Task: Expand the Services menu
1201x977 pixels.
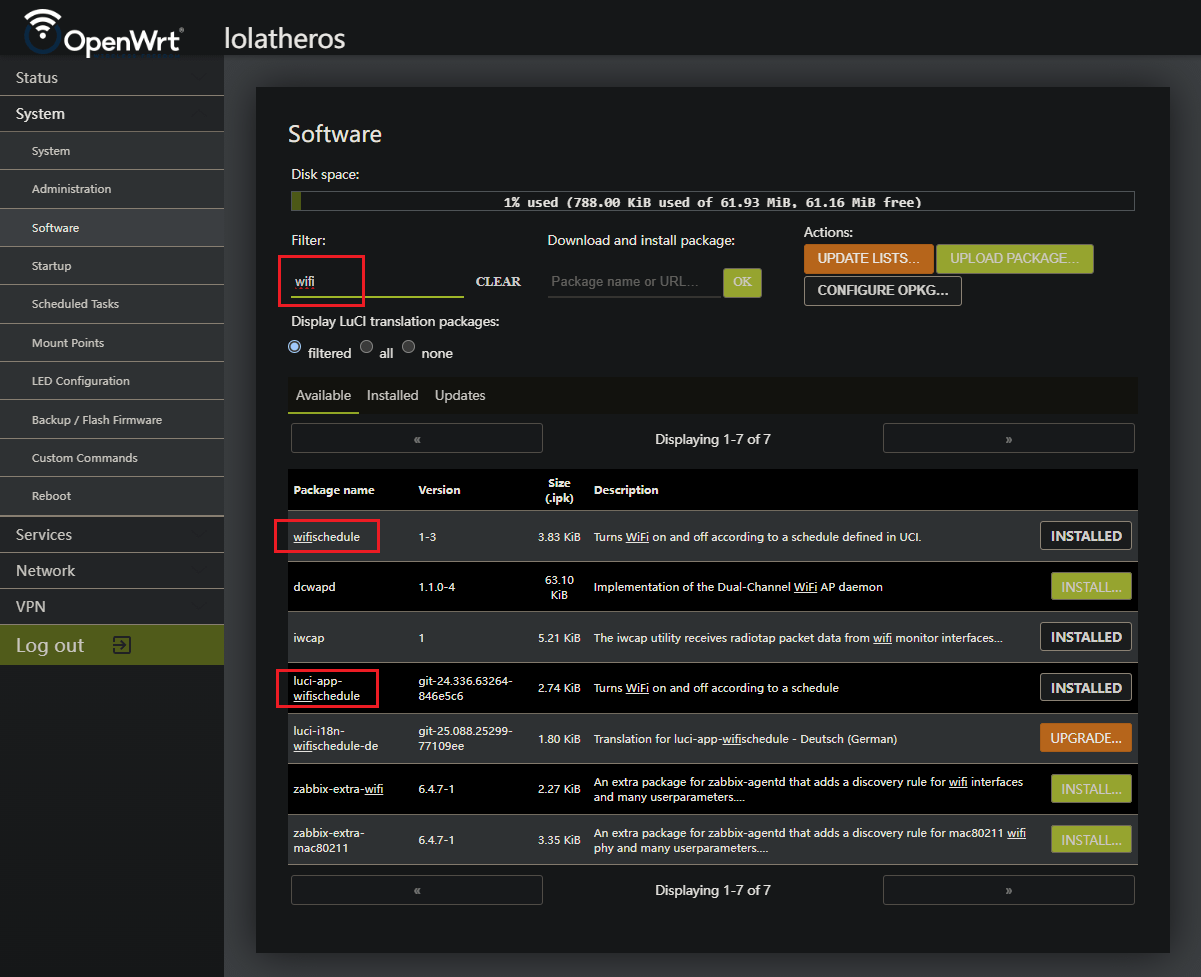Action: [112, 535]
